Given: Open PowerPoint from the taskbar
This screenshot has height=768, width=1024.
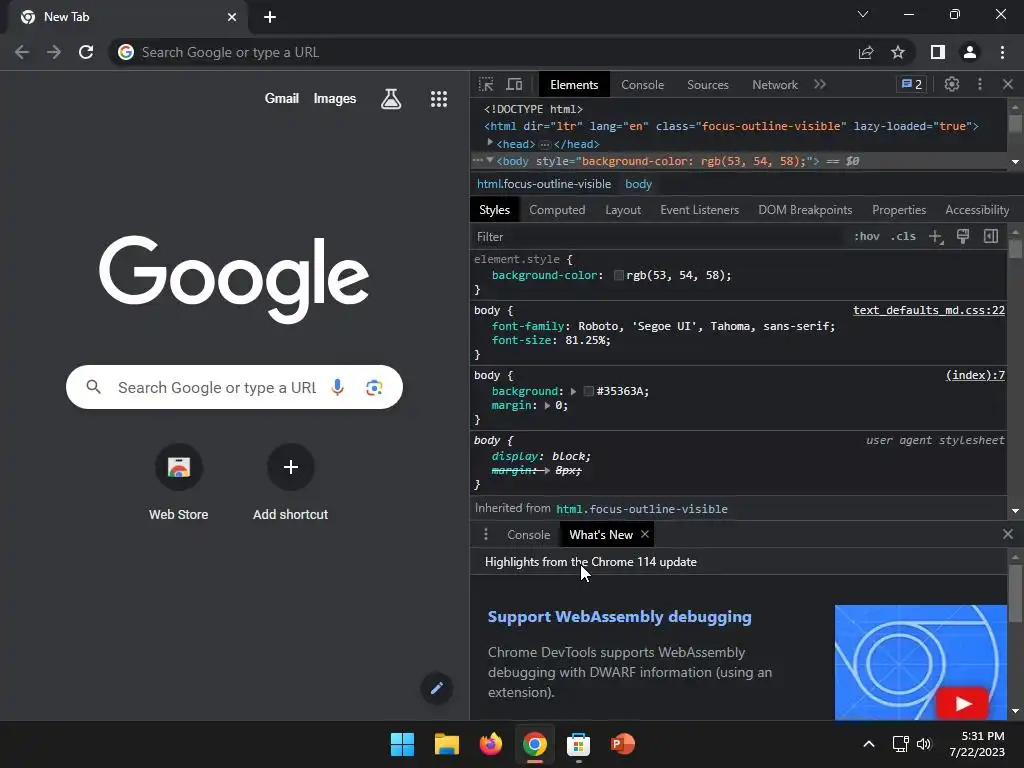Looking at the screenshot, I should pyautogui.click(x=622, y=744).
